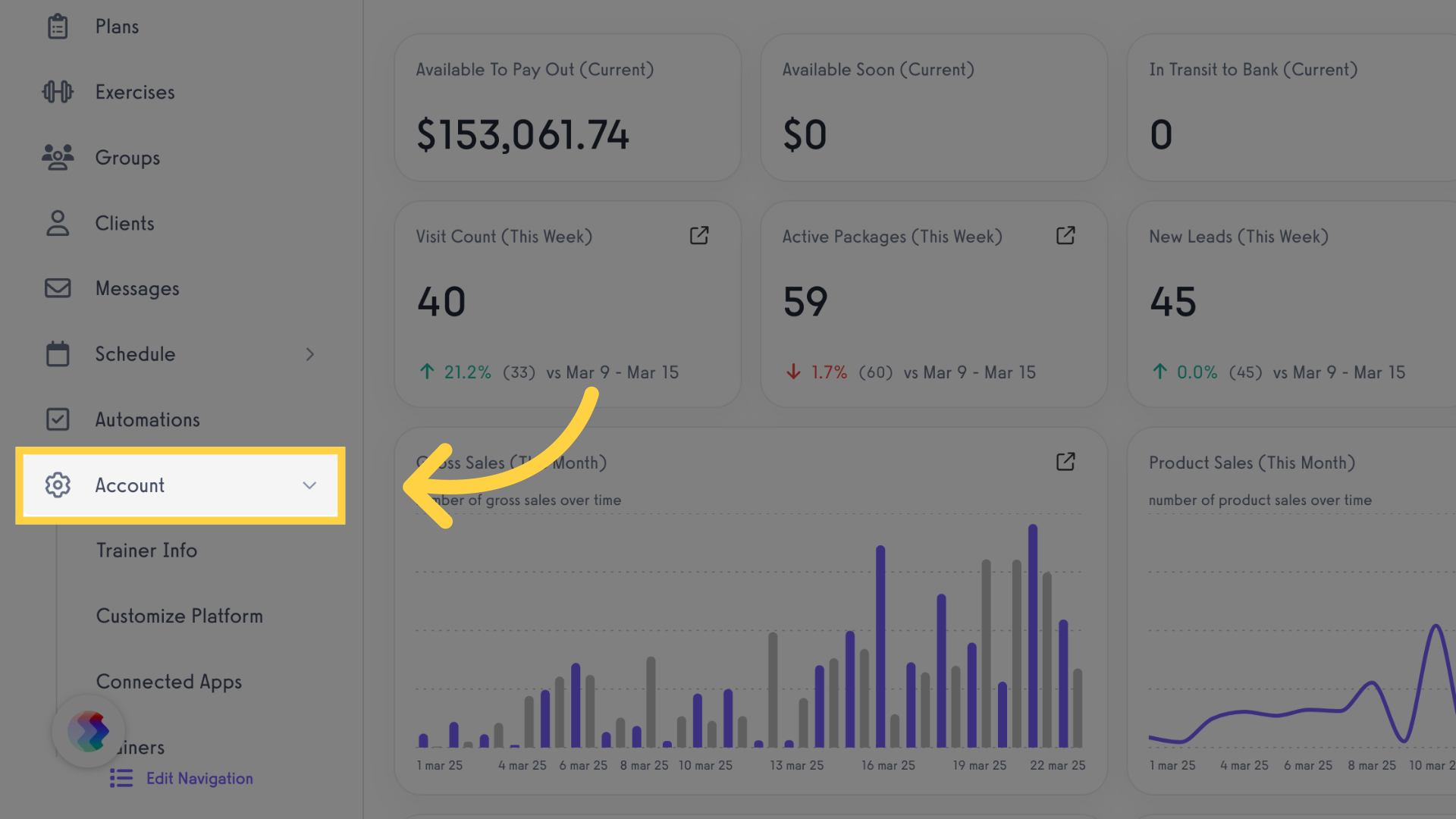Click the Active Packages value 59
Viewport: 1456px width, 819px height.
coord(805,302)
